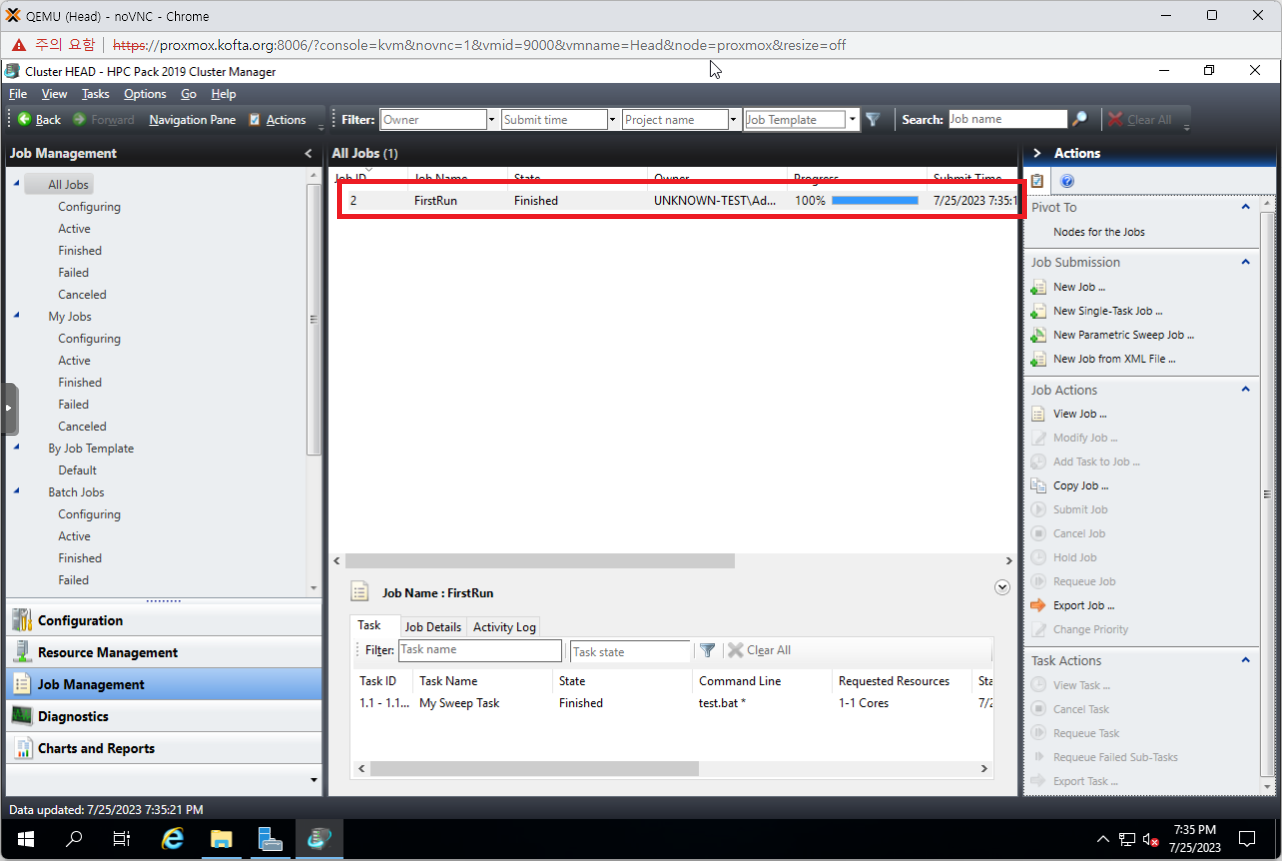Click the task filter funnel icon

[x=708, y=650]
